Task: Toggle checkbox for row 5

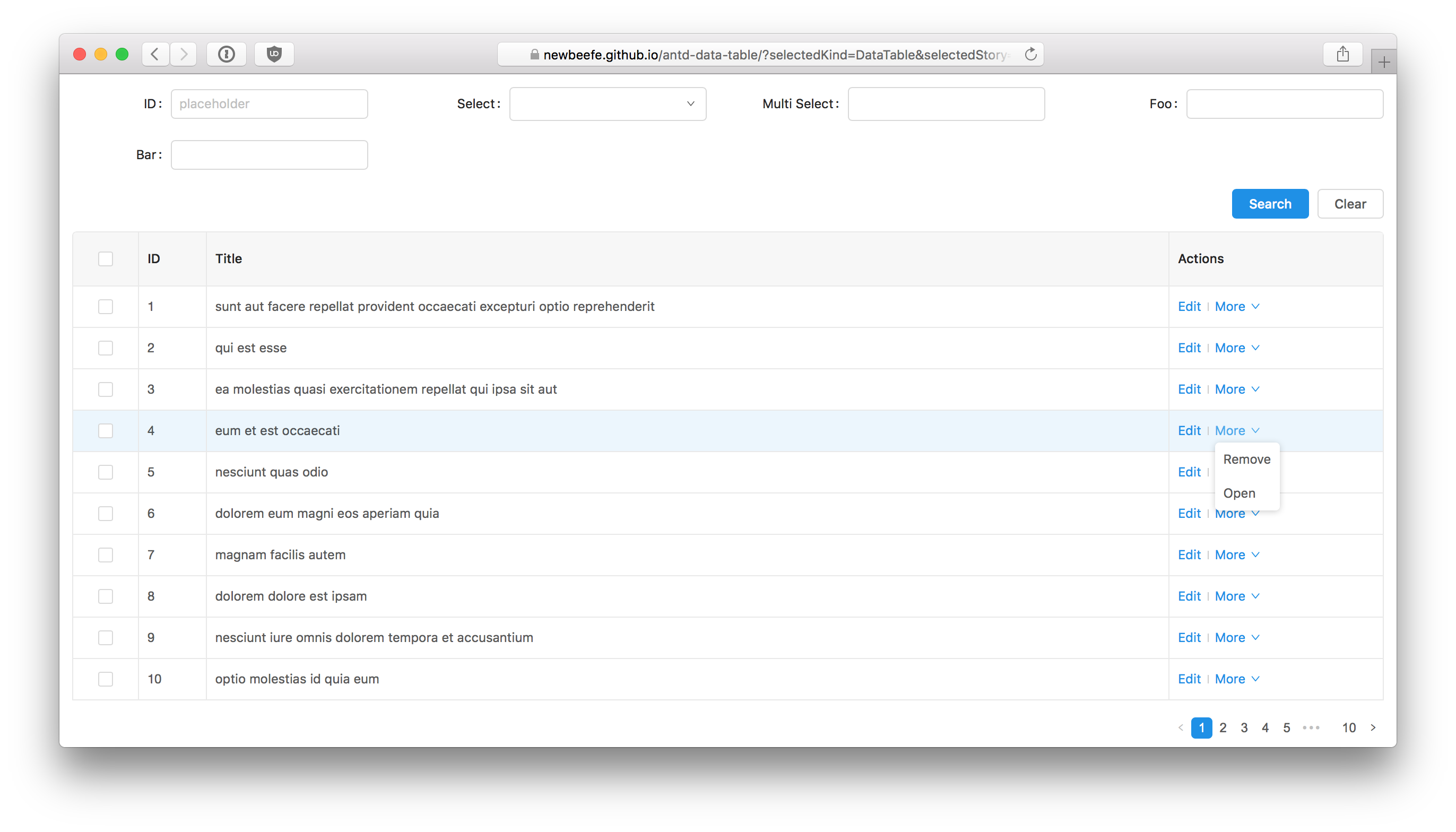Action: coord(106,471)
